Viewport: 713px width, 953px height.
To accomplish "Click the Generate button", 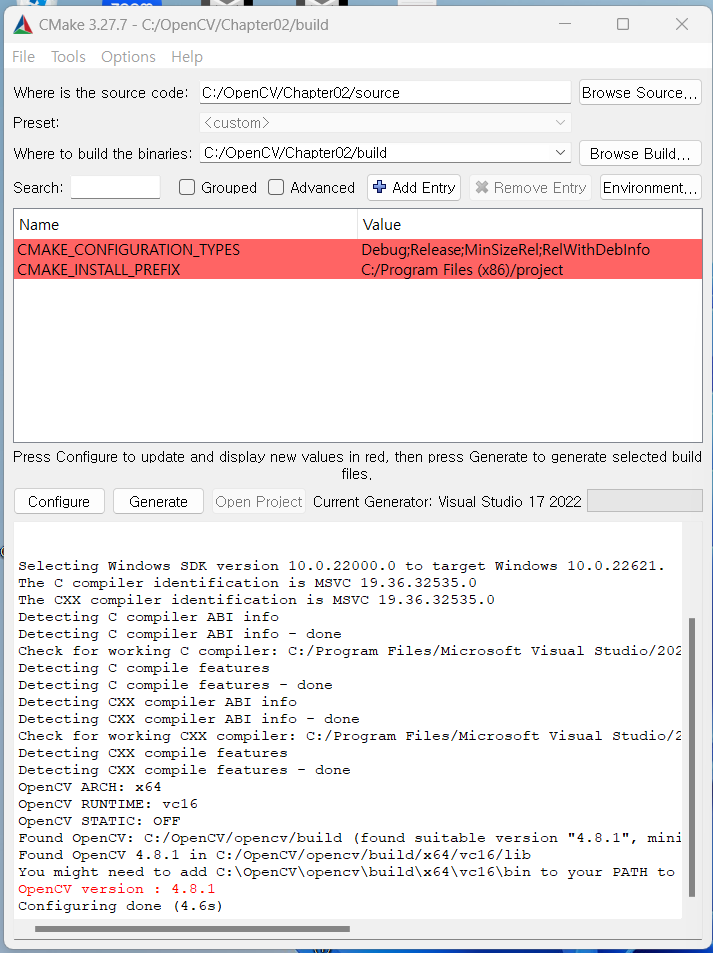I will [x=158, y=501].
